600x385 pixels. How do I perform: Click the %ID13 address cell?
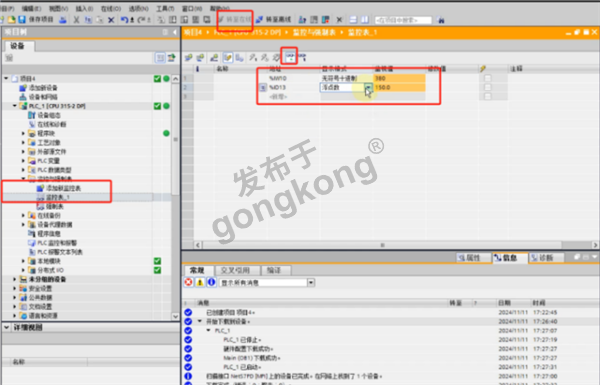click(x=294, y=87)
